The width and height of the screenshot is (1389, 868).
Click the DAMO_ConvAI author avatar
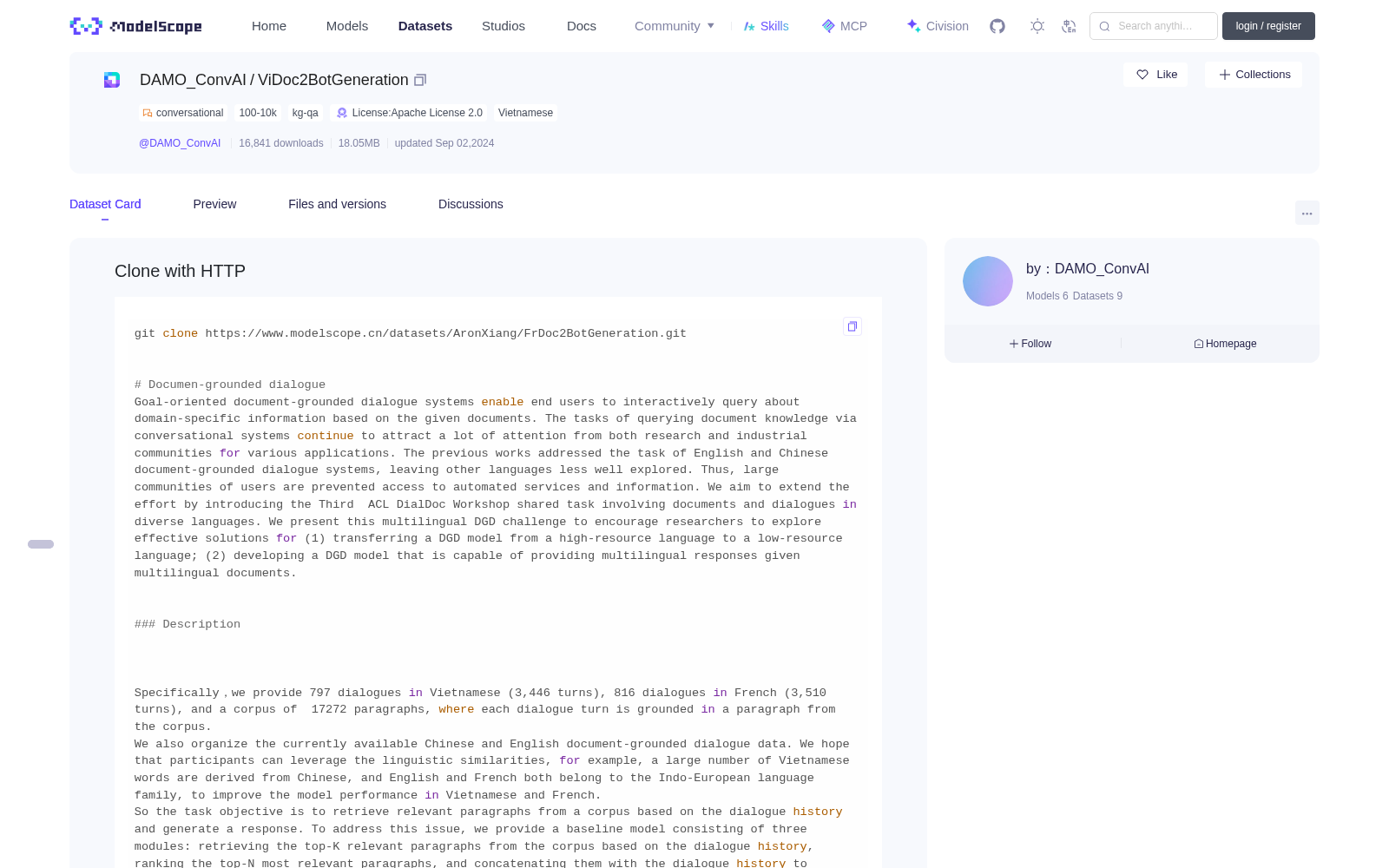point(988,281)
